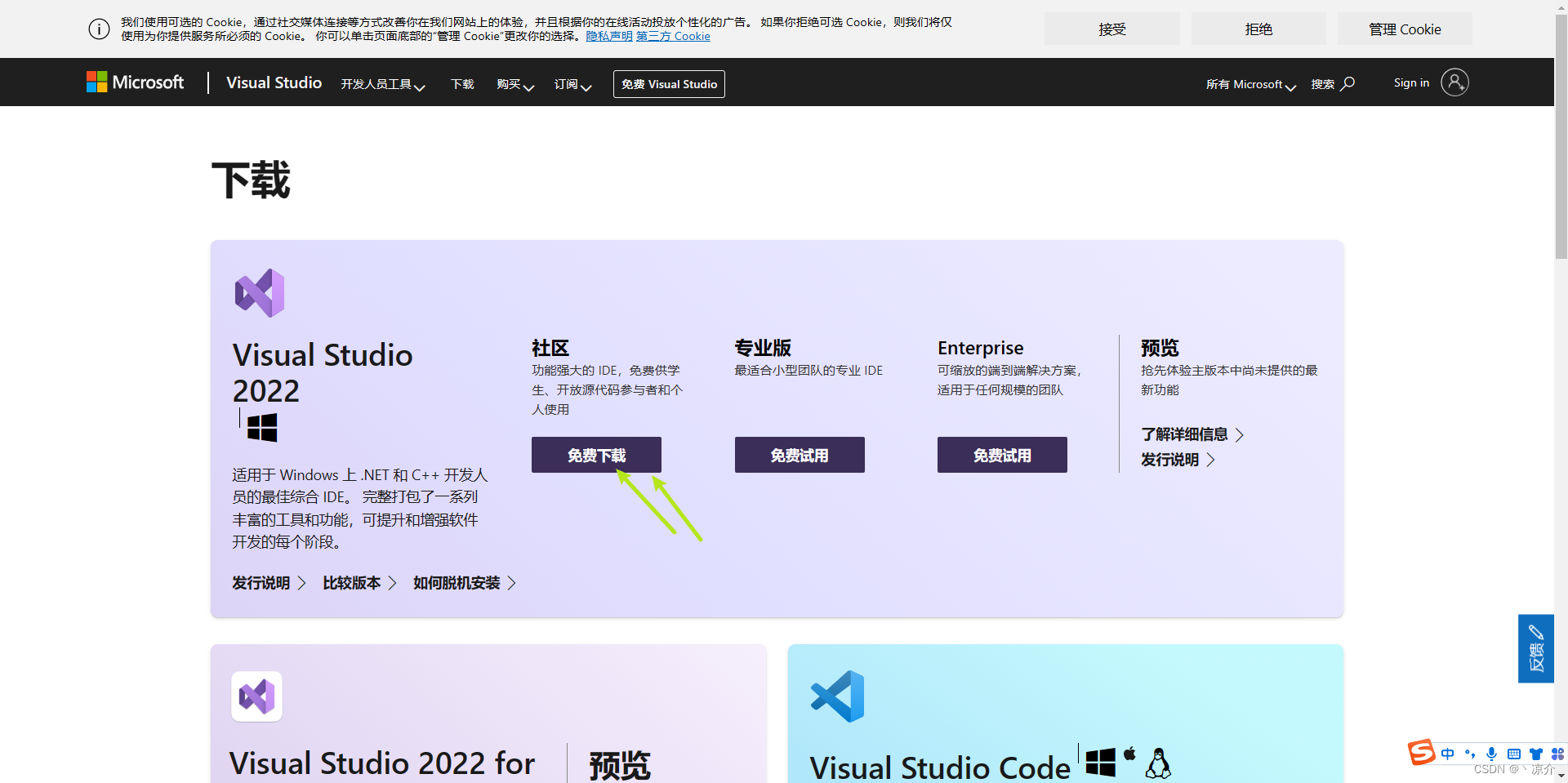The height and width of the screenshot is (783, 1568).
Task: Click the scrollbar down arrow at the bottom right
Action: [x=1561, y=776]
